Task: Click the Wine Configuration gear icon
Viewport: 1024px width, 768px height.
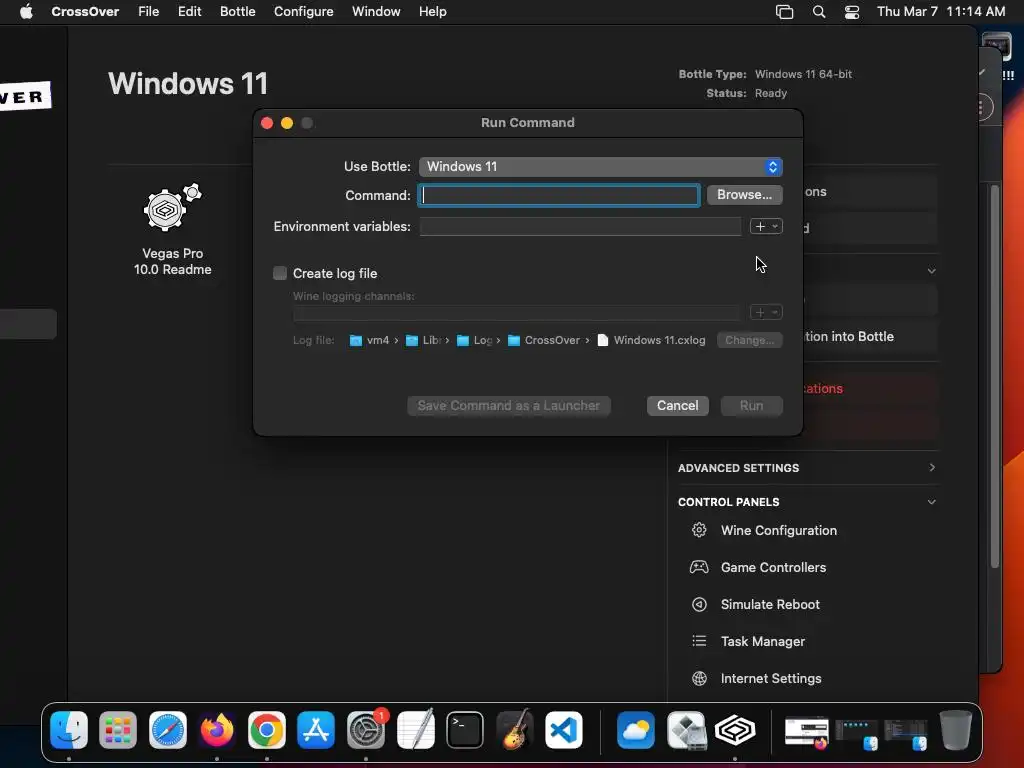Action: pyautogui.click(x=699, y=530)
